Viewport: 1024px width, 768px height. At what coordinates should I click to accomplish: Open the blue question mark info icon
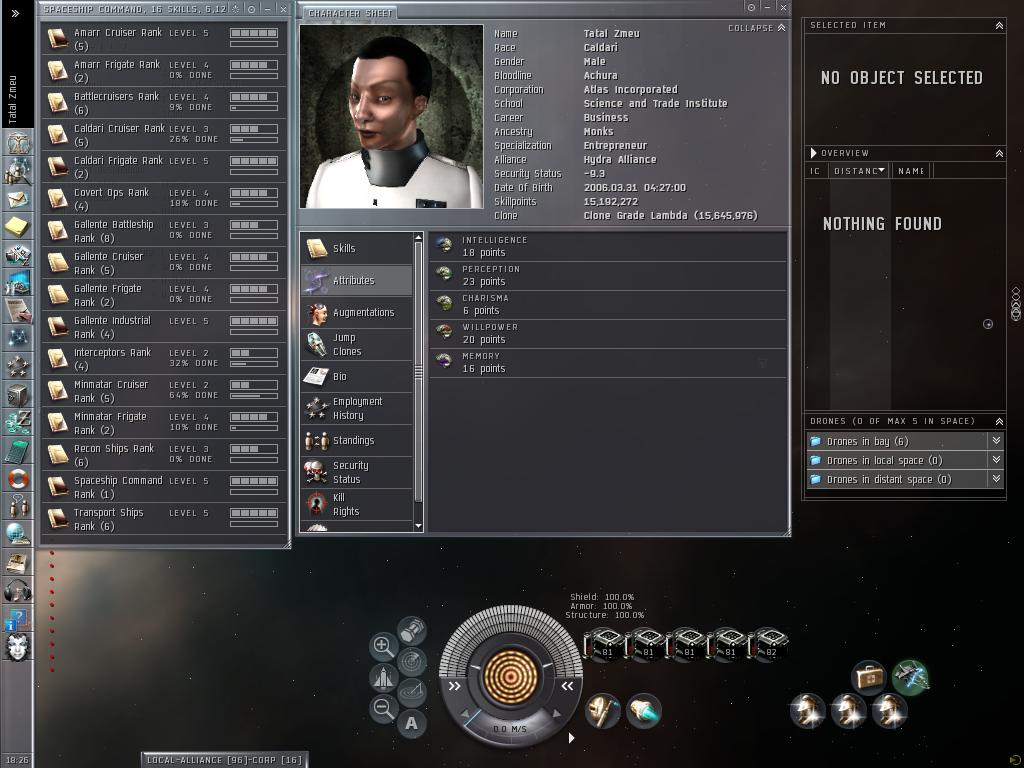click(x=18, y=619)
